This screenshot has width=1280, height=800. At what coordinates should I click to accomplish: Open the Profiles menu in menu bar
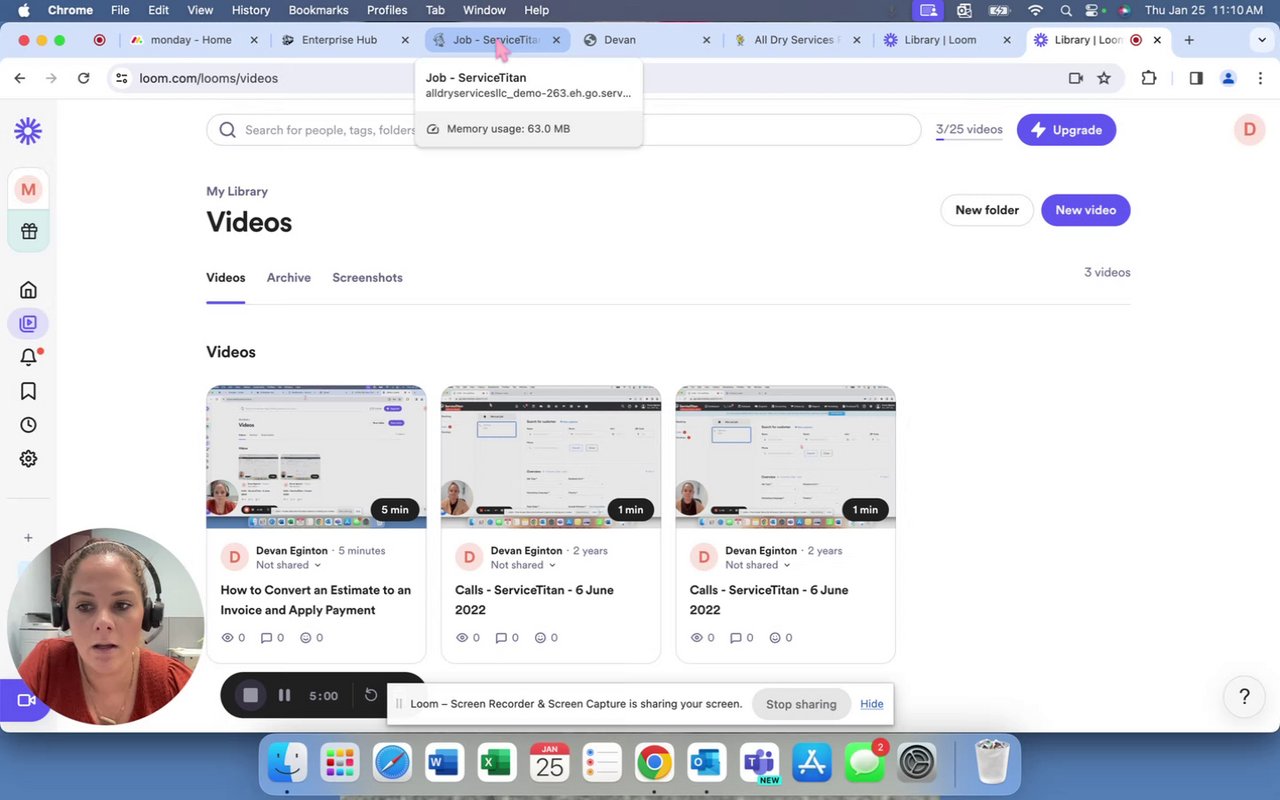click(x=387, y=10)
